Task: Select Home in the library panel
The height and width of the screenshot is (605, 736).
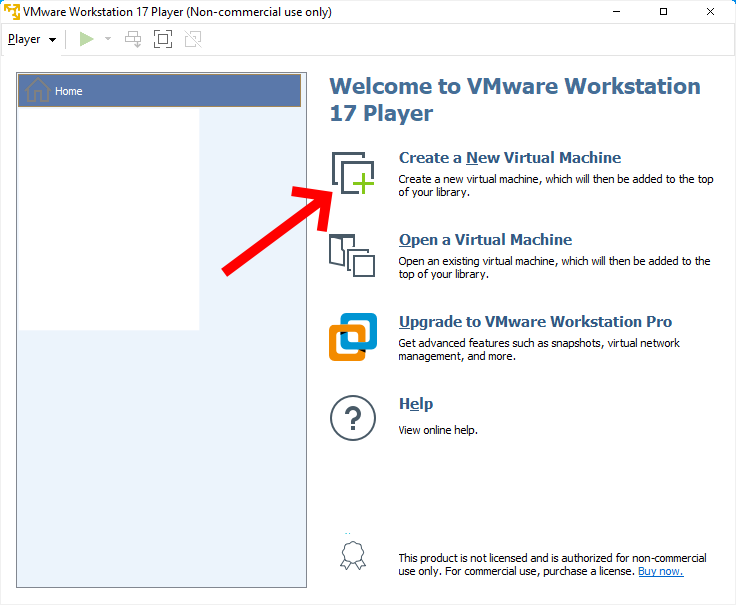Action: 160,91
